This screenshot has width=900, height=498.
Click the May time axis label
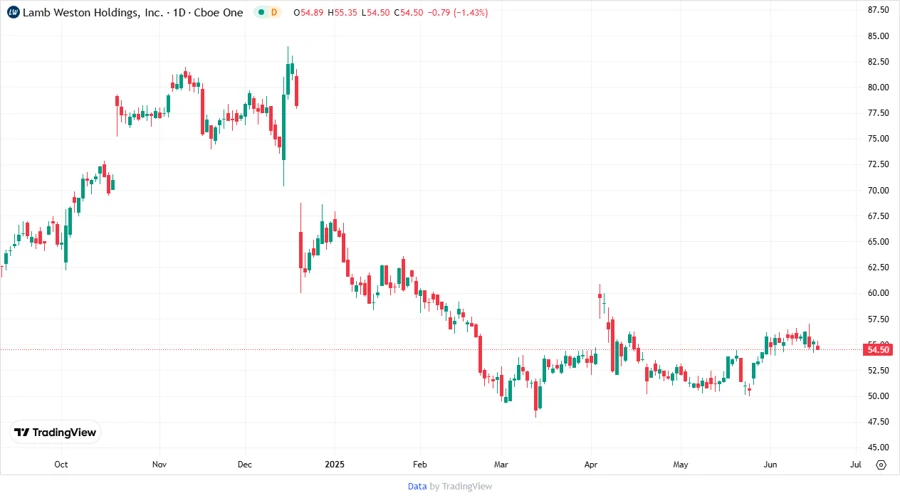[x=680, y=464]
